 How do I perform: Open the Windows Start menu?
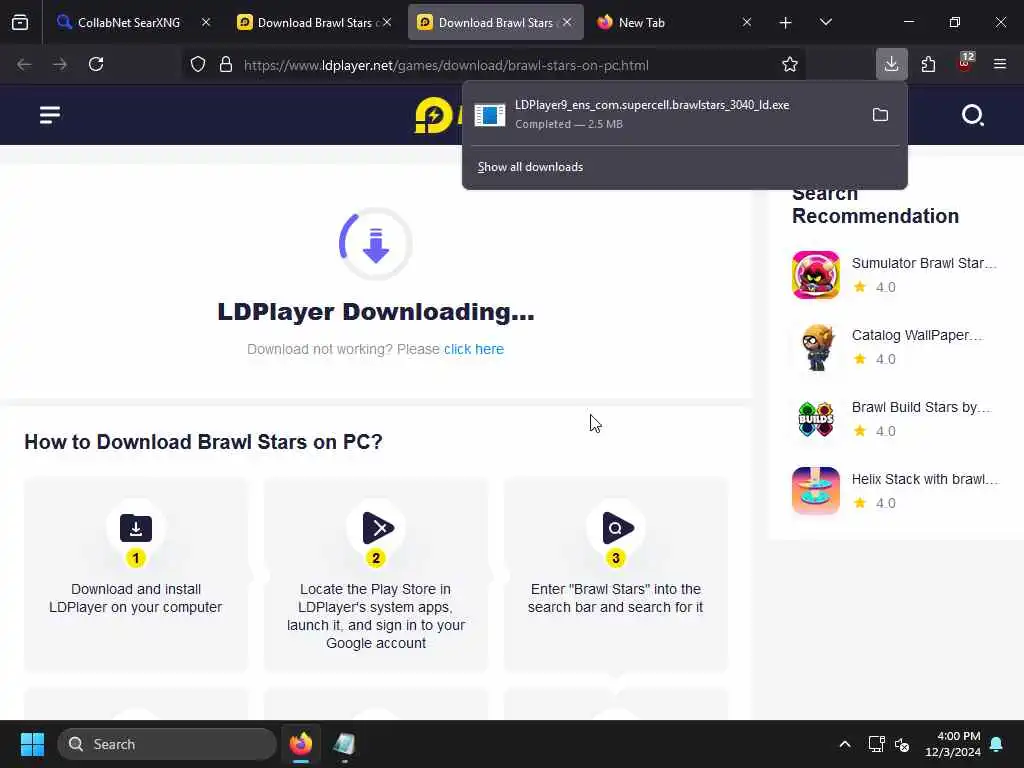[32, 744]
